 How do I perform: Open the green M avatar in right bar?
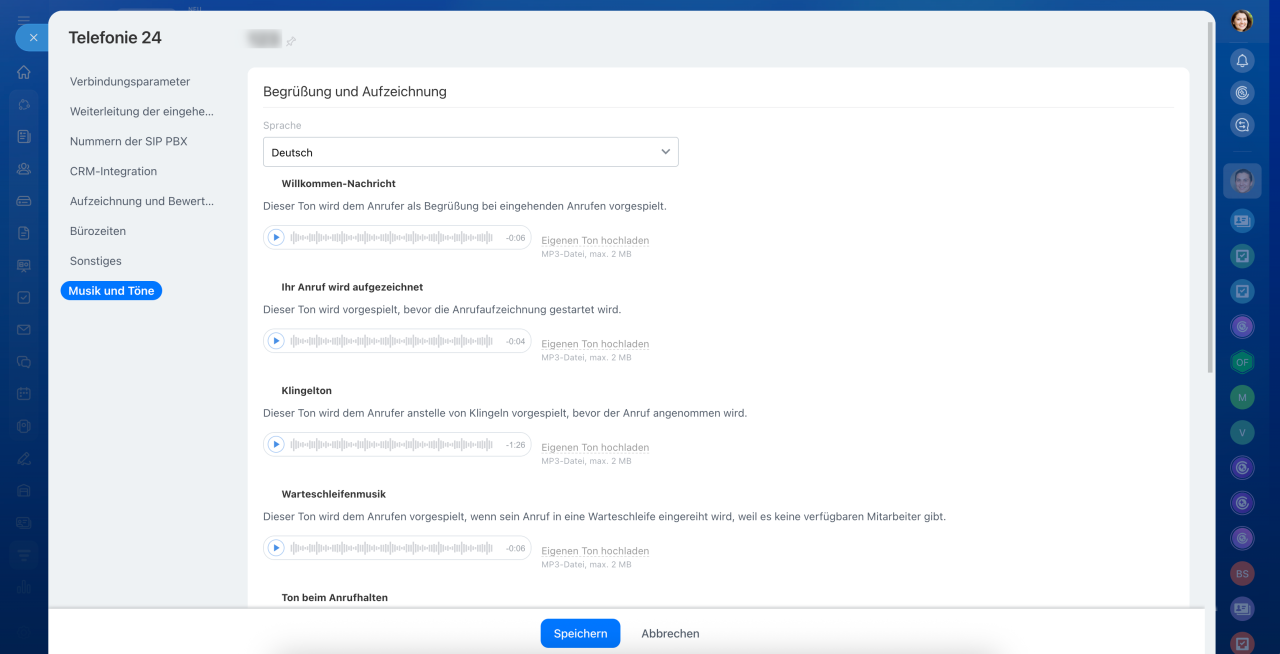[x=1242, y=397]
